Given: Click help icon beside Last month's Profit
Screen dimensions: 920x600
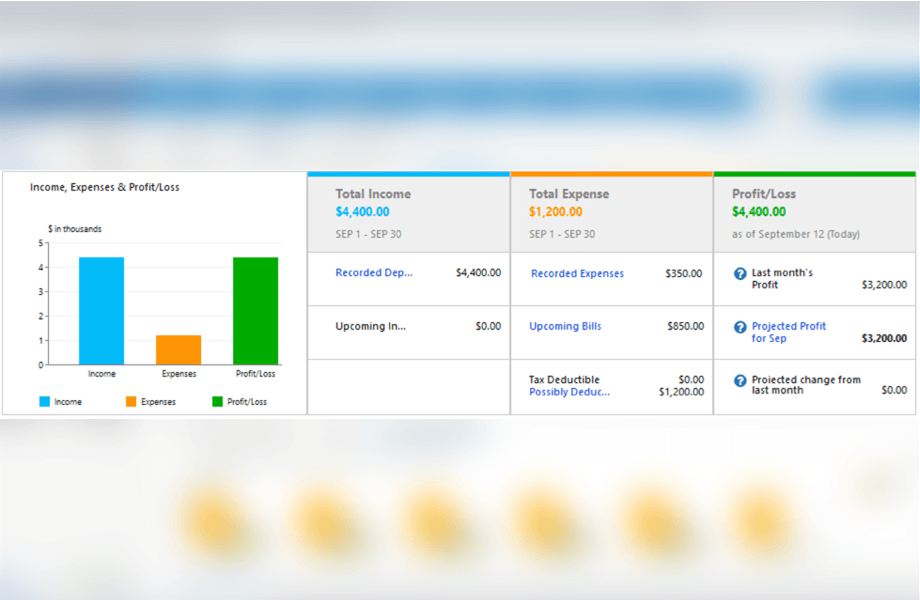Looking at the screenshot, I should (740, 274).
